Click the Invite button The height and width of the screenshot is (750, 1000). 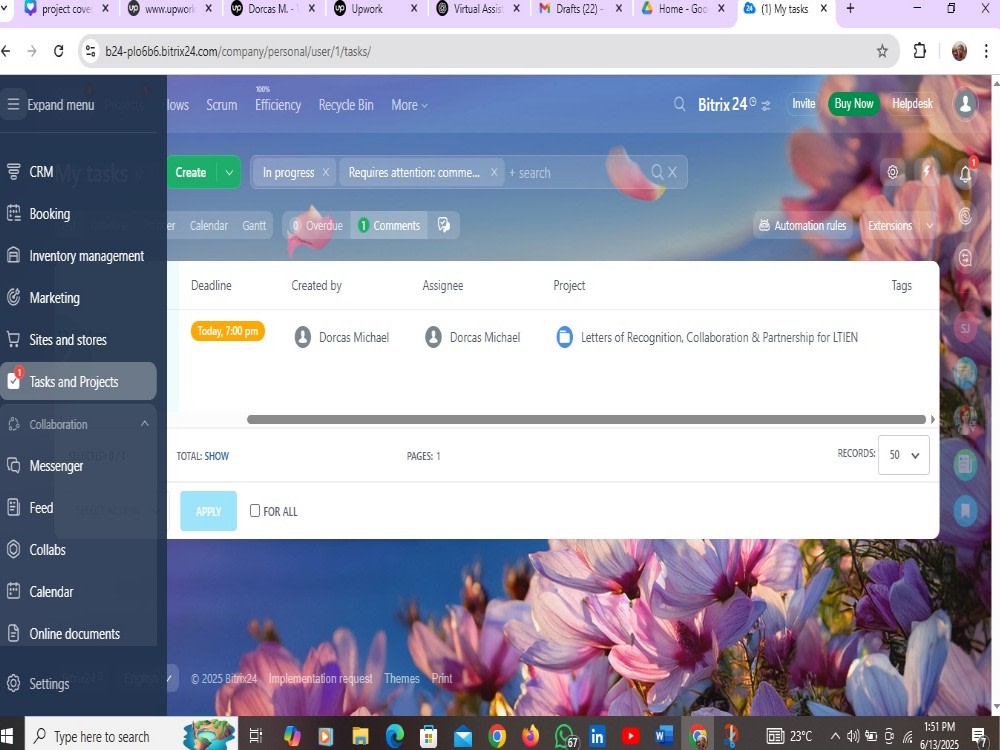click(804, 103)
